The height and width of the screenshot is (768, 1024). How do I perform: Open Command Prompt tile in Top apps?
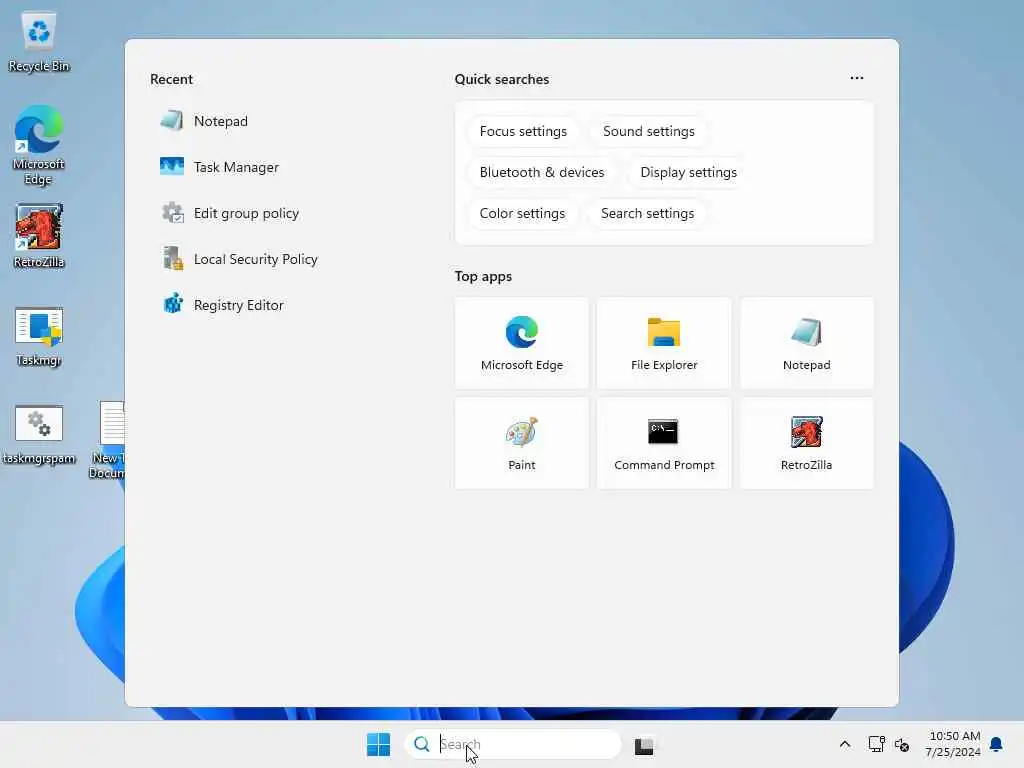(664, 443)
